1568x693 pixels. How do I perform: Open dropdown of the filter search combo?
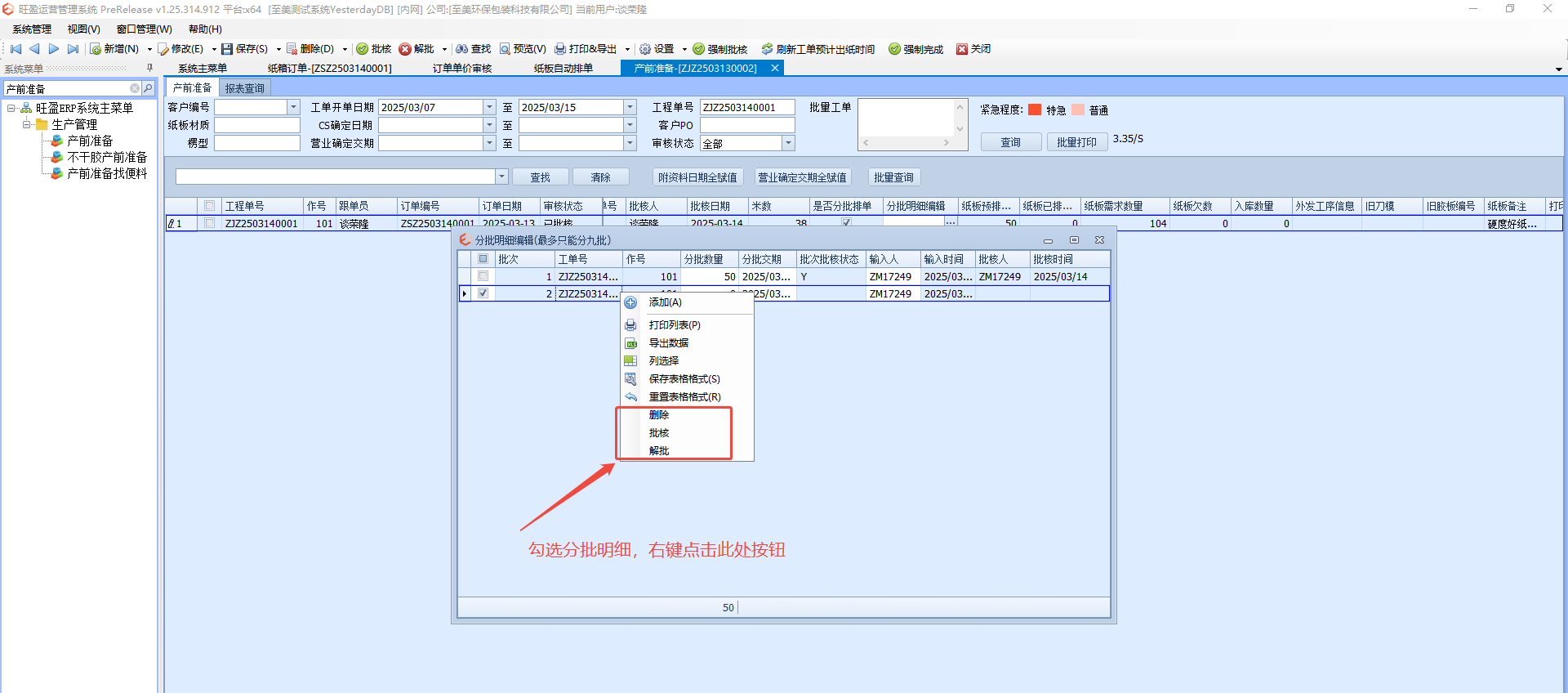click(501, 177)
